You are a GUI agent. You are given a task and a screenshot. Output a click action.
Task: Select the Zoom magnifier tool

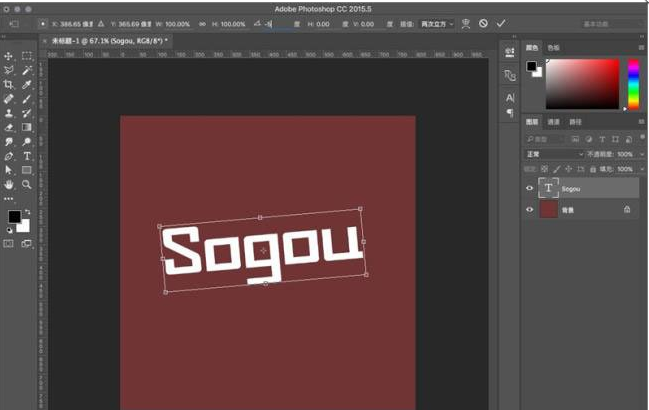(x=27, y=184)
